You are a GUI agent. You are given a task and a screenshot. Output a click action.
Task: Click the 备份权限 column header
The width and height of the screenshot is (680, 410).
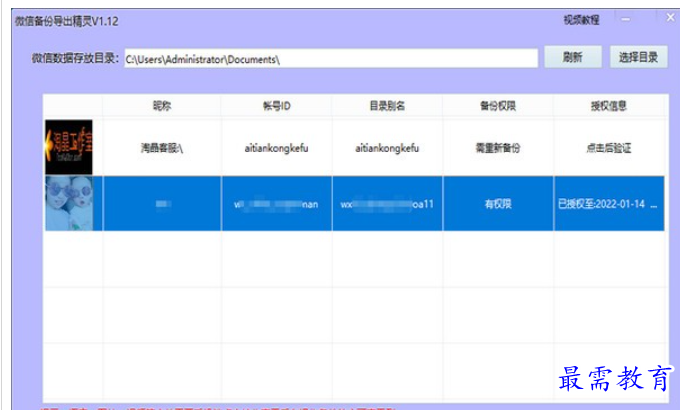pos(498,105)
